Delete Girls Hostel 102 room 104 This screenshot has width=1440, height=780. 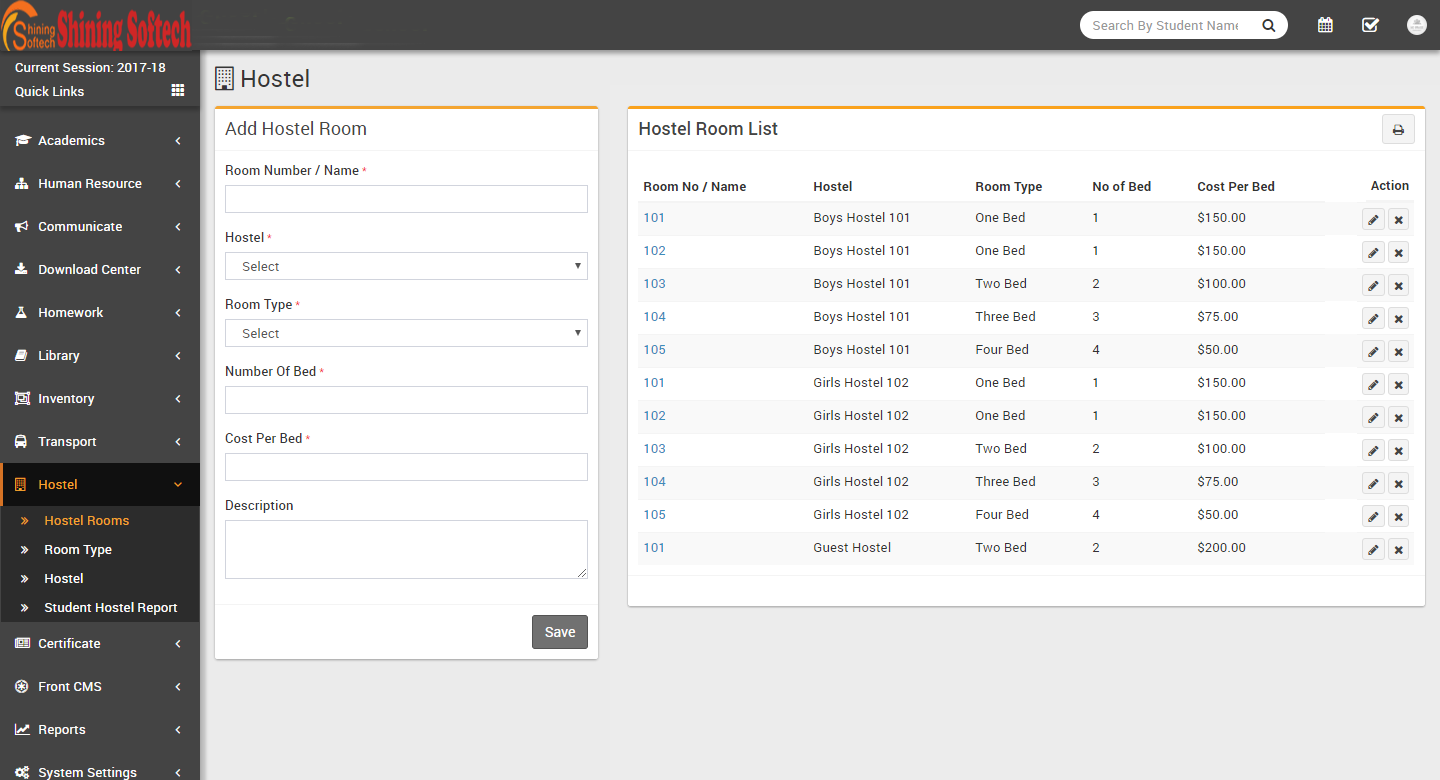click(x=1398, y=483)
